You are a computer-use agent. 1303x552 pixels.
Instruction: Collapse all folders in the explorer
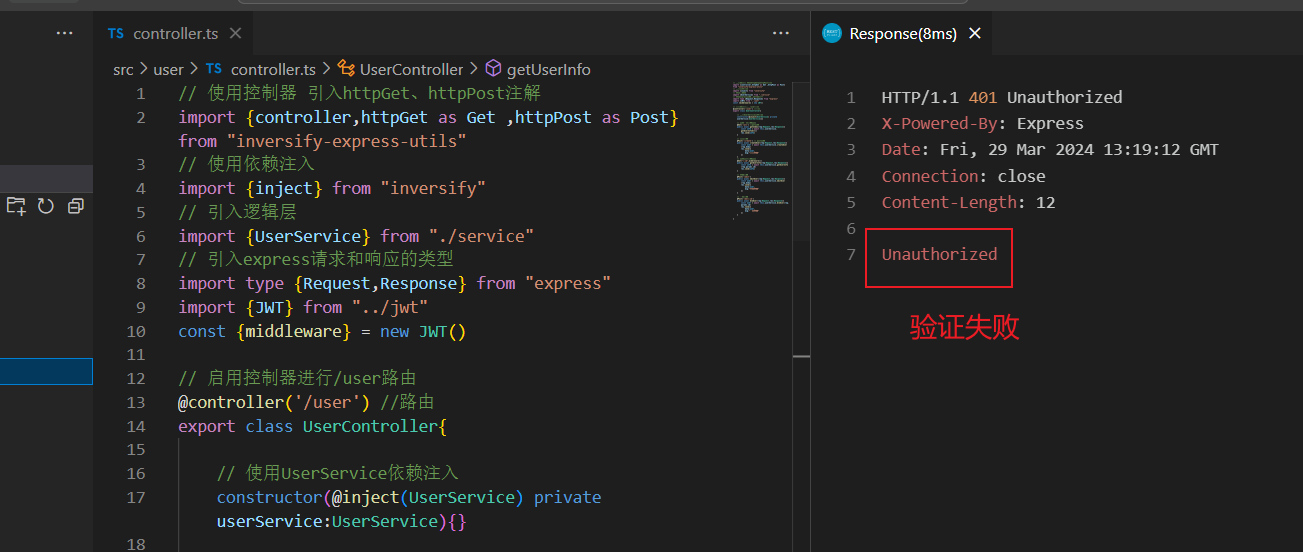[x=76, y=206]
